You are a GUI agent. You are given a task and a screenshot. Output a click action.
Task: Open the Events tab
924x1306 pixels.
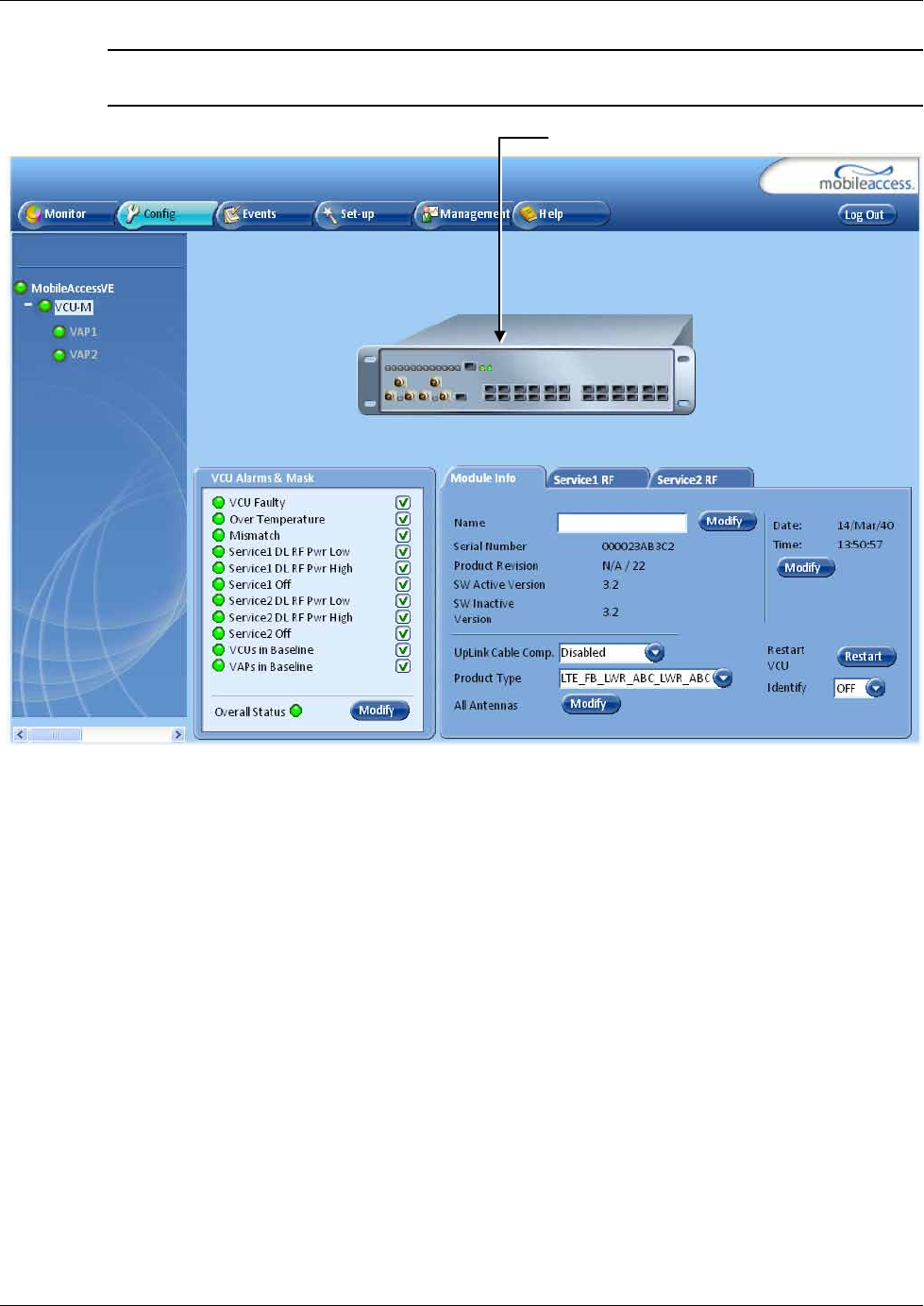point(265,214)
